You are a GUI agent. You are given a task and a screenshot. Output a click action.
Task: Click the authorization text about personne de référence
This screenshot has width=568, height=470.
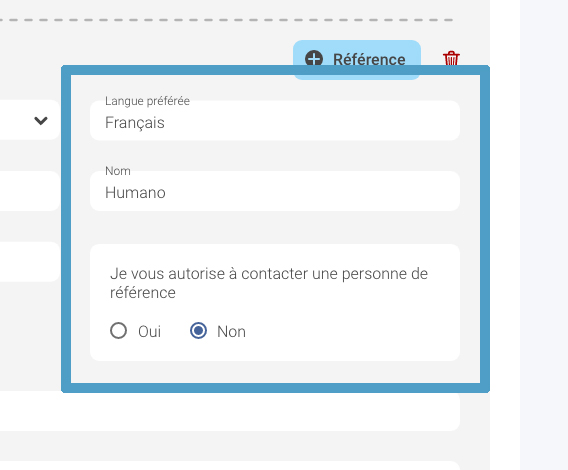[x=269, y=283]
